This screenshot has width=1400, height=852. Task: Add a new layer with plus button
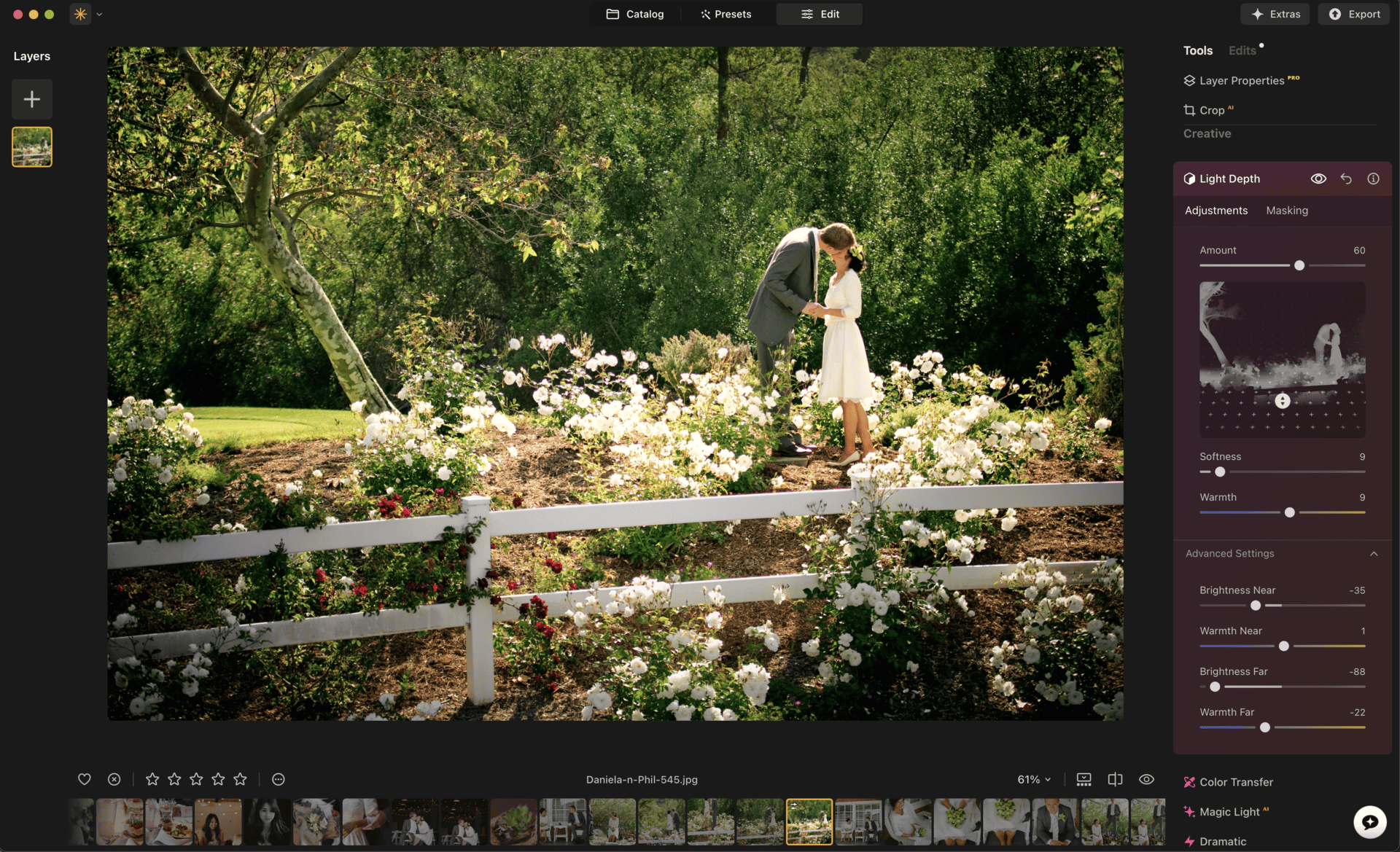click(31, 99)
